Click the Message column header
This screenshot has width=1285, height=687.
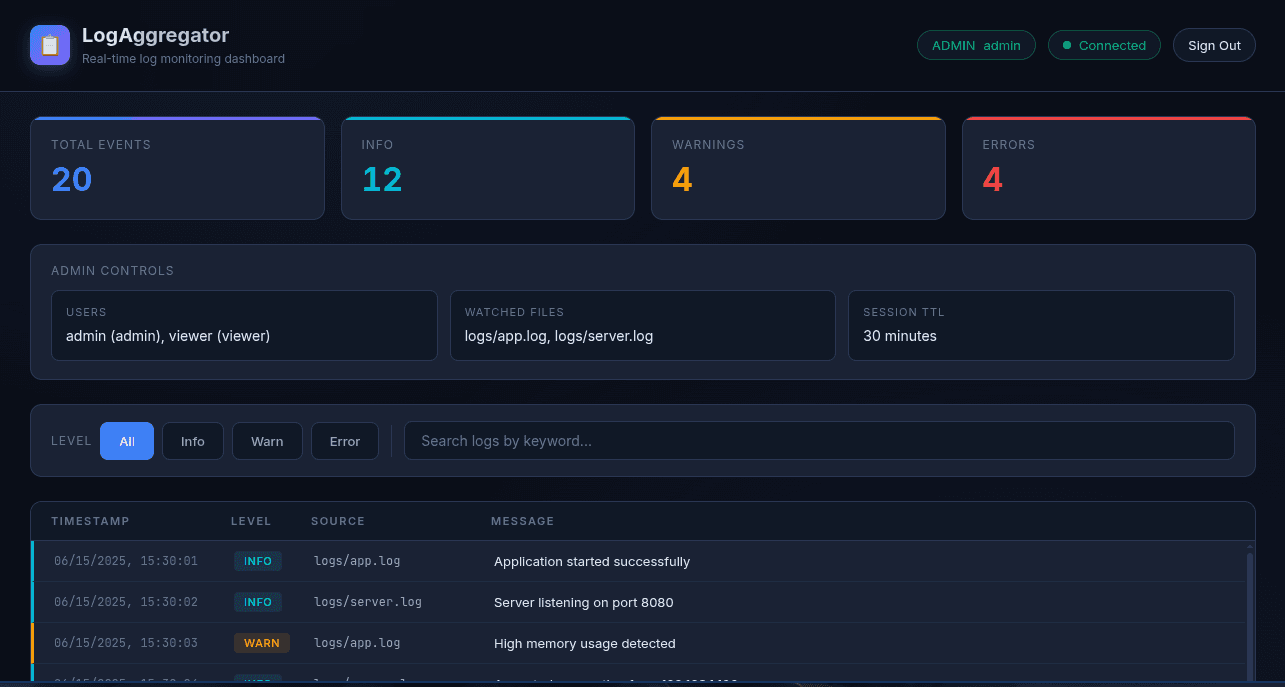click(522, 521)
